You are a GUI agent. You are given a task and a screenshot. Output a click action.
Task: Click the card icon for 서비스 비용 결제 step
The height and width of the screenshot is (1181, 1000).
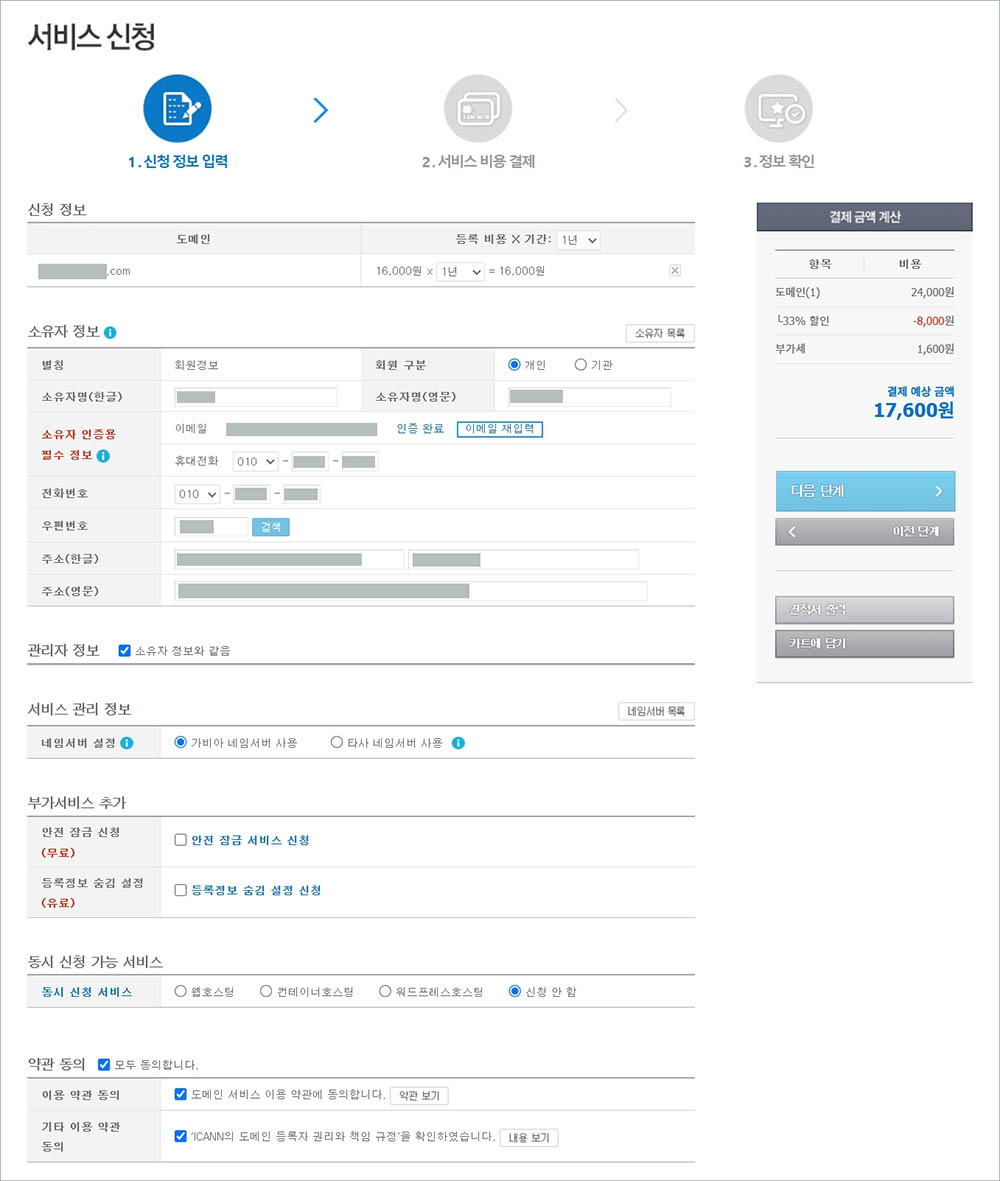tap(478, 107)
